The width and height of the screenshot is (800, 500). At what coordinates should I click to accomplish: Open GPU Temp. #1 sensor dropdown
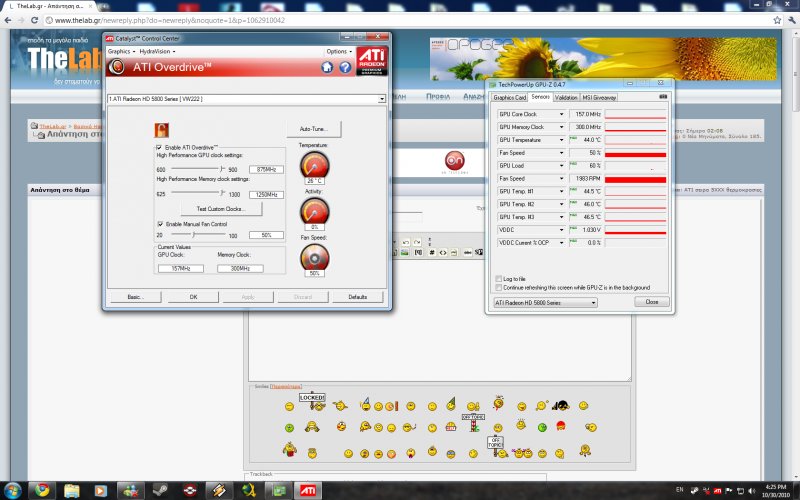[x=561, y=191]
